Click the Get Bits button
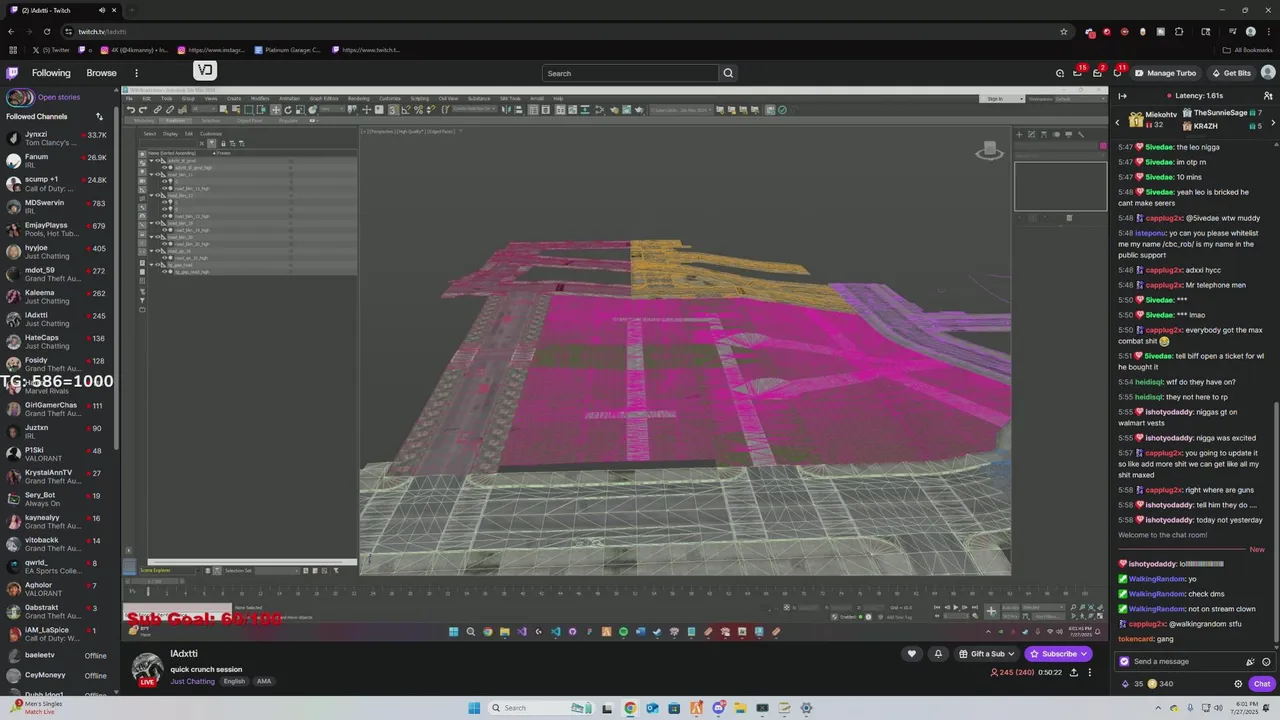The width and height of the screenshot is (1280, 720). 1230,73
